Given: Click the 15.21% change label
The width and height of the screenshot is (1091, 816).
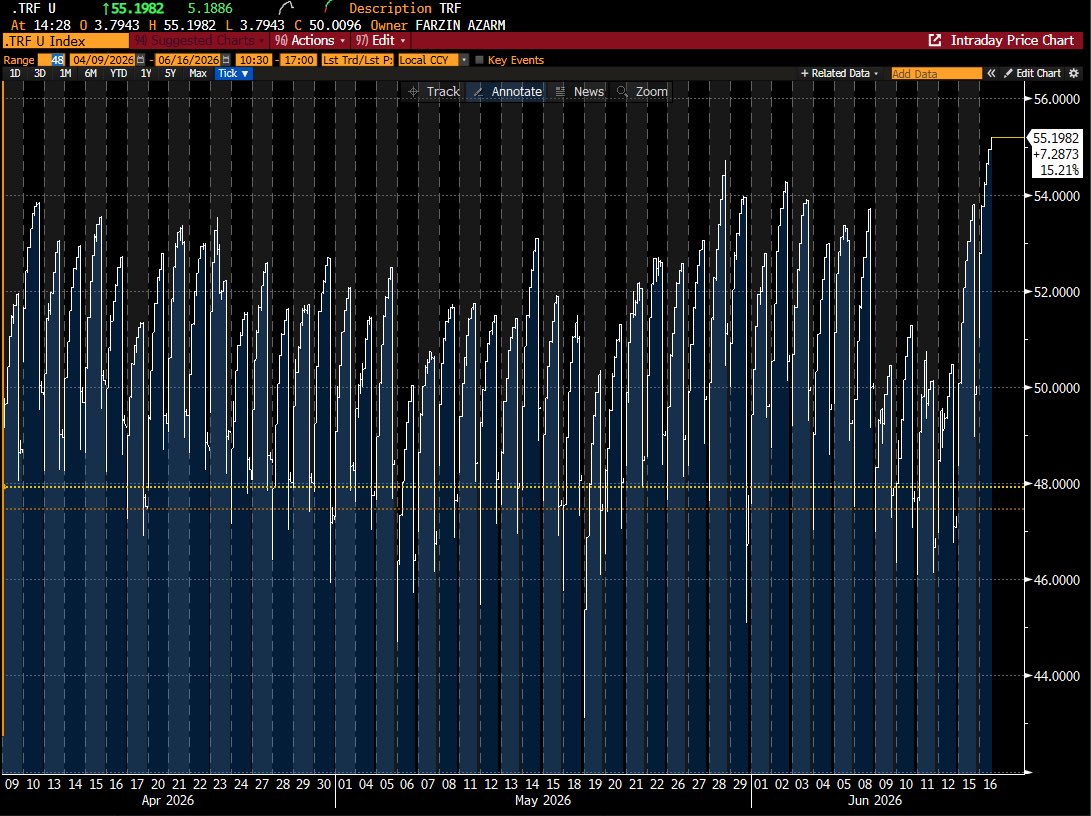Looking at the screenshot, I should 1059,170.
